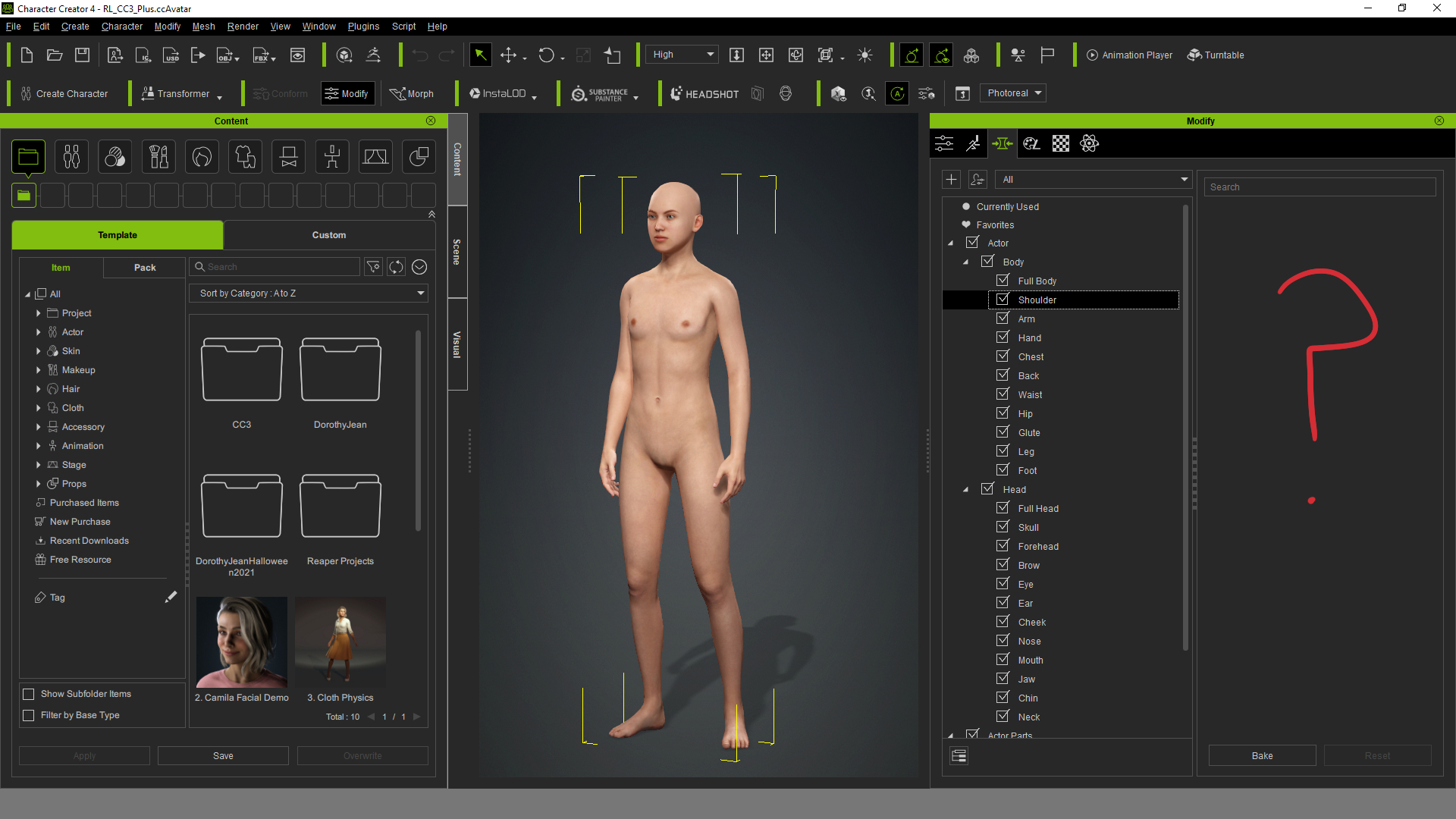
Task: Open the Morph tool
Action: (x=412, y=94)
